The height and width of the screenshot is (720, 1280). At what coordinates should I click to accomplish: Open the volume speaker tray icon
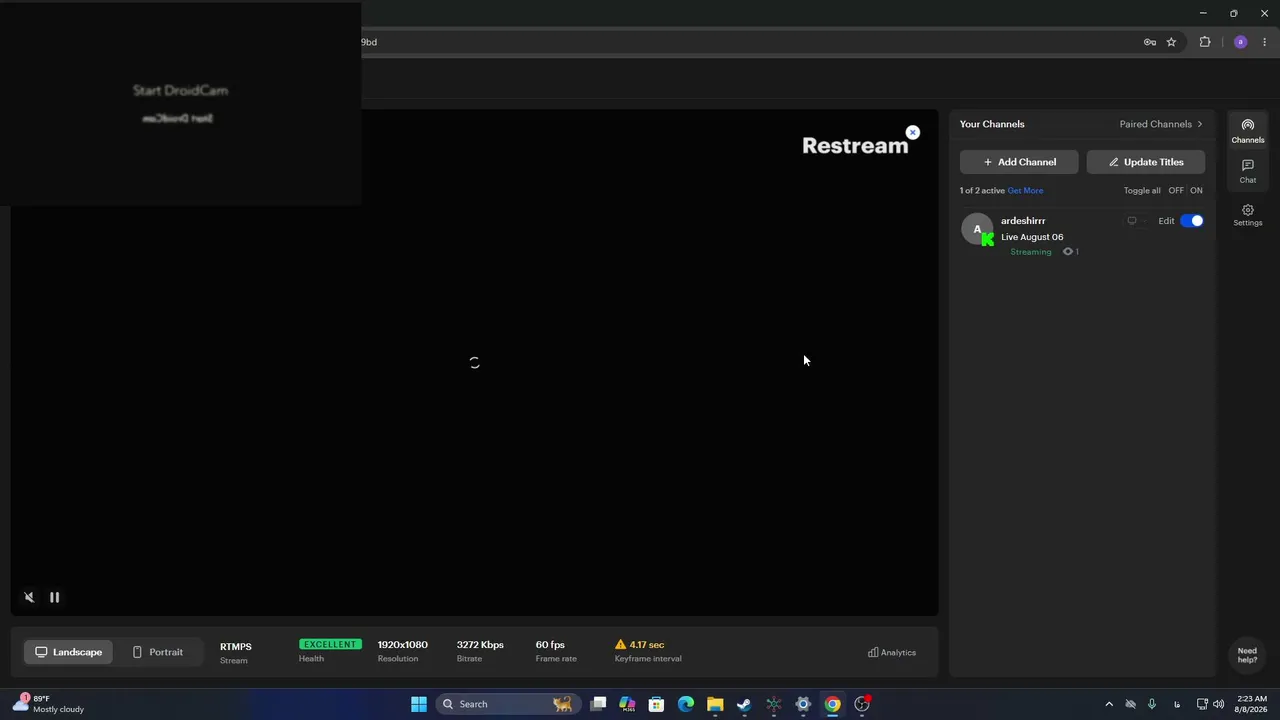coord(1218,704)
